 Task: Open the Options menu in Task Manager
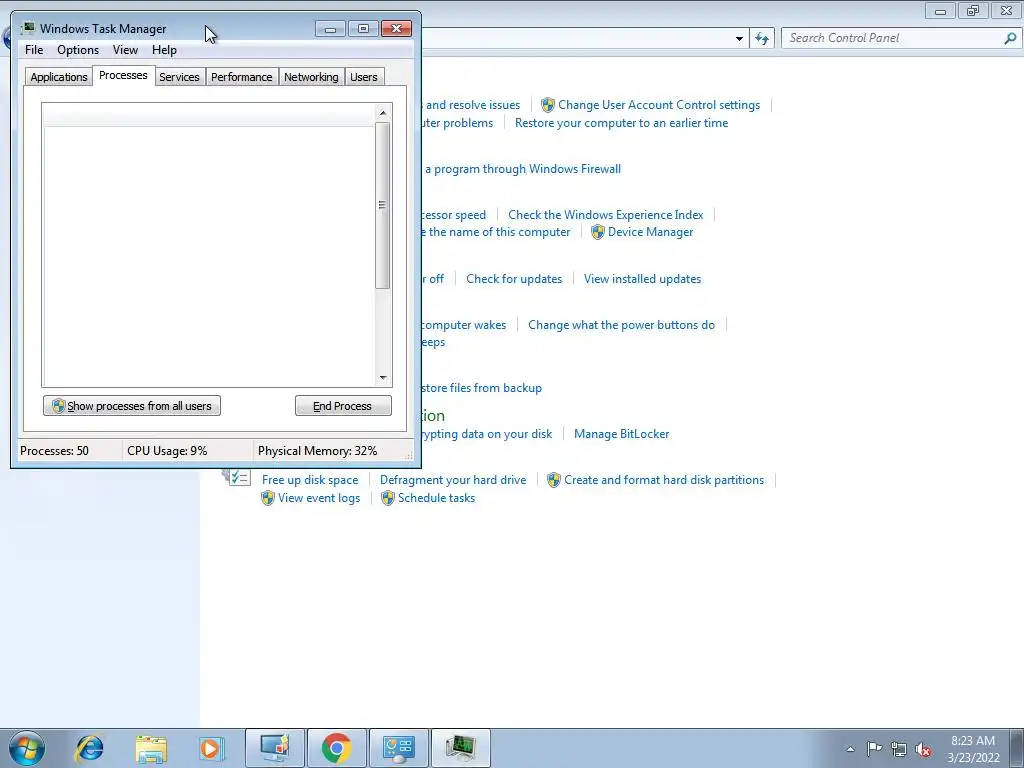[78, 50]
